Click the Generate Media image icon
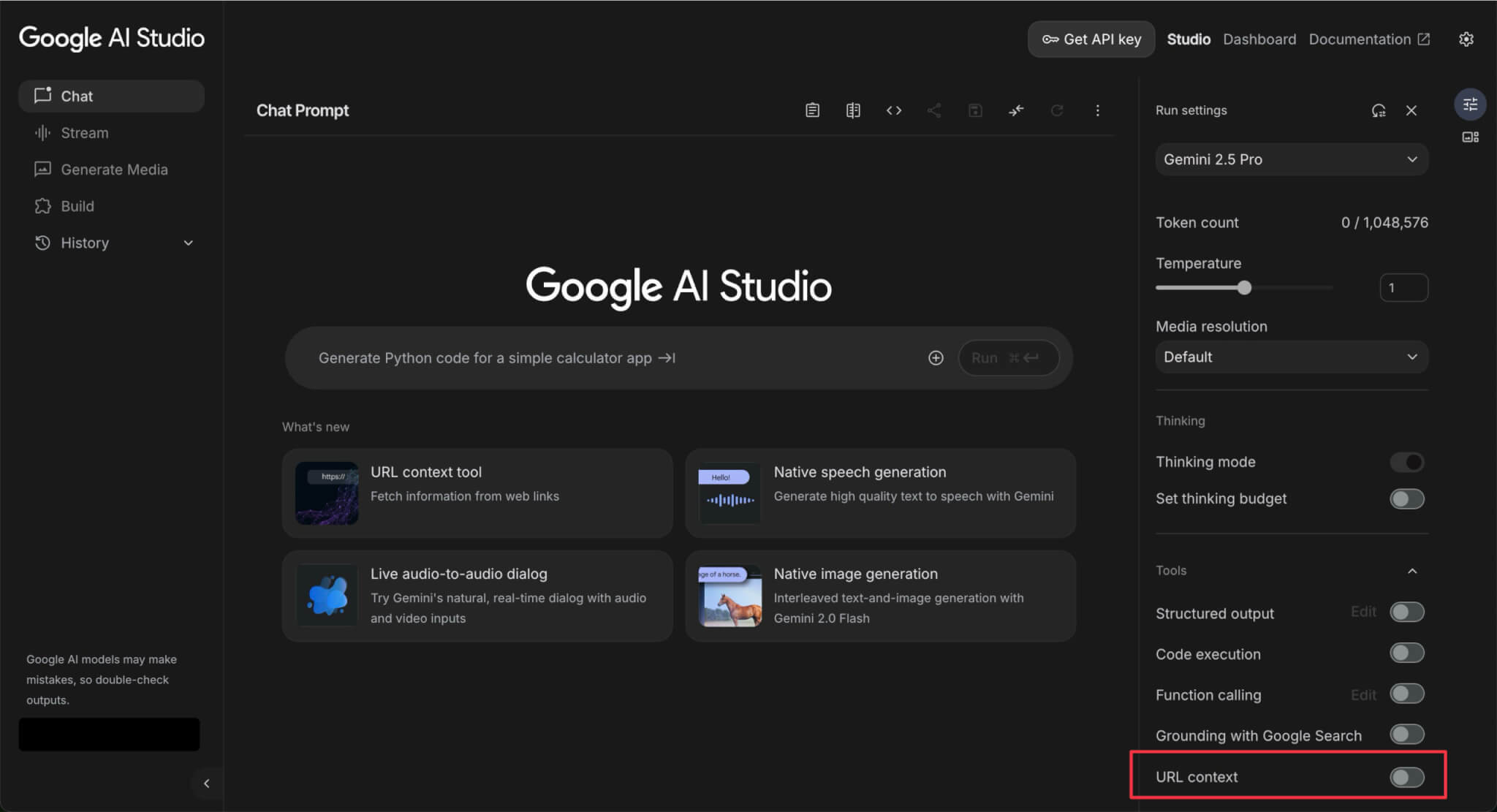Screen dimensions: 1497x812 (42, 169)
